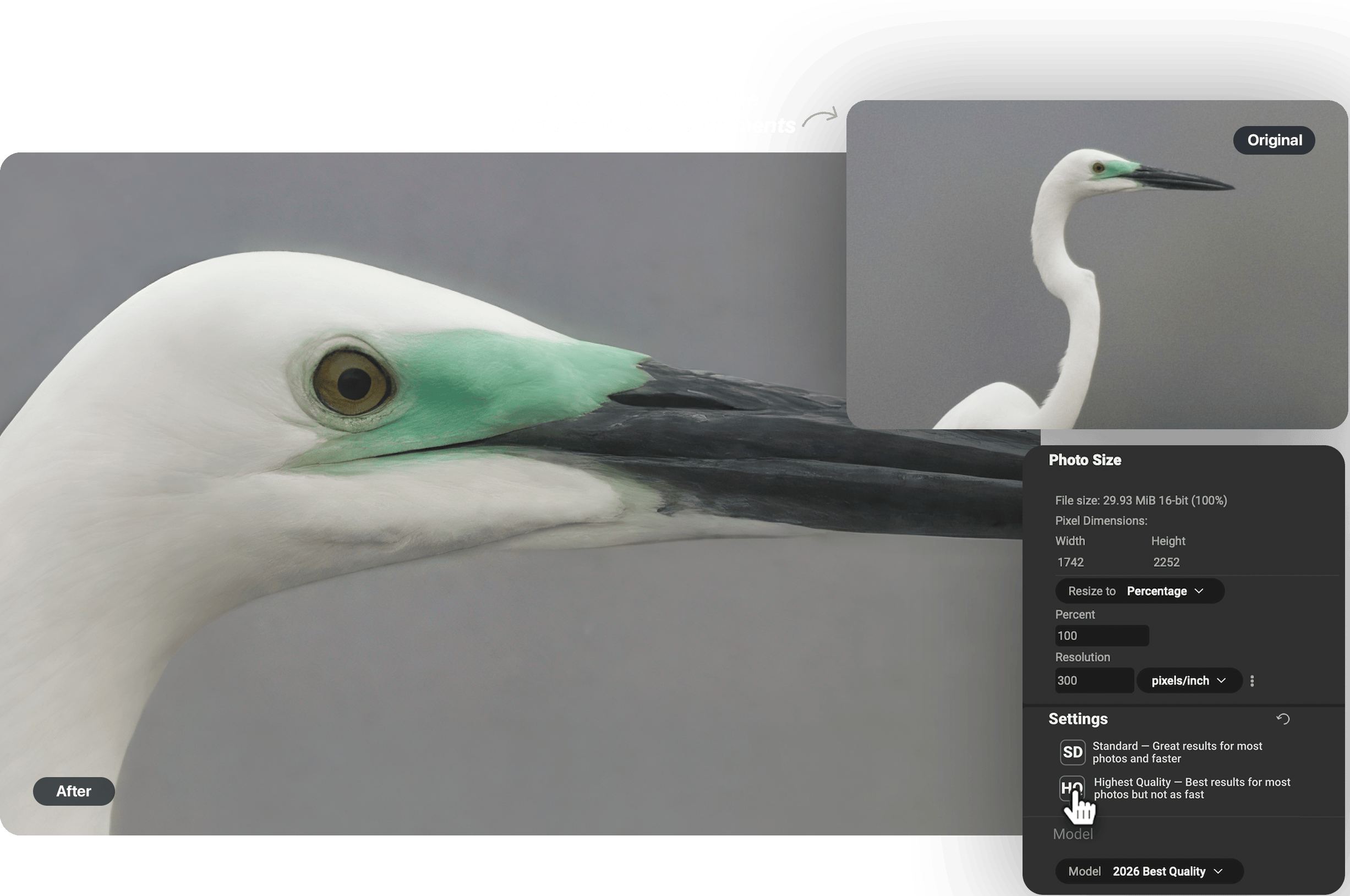Open the Resize to Percentage dropdown
This screenshot has width=1350, height=896.
(1139, 591)
